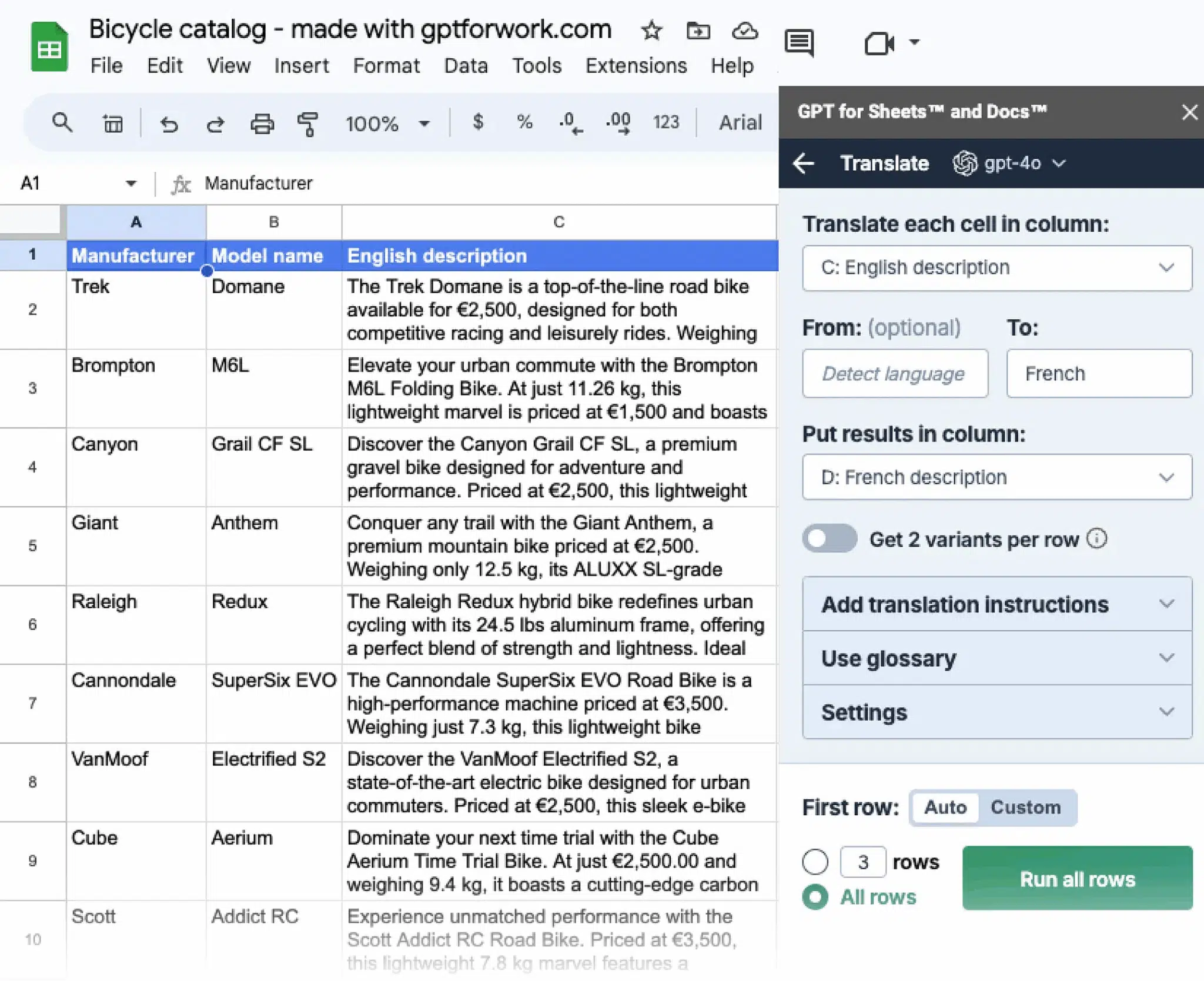Start a meeting with the camera icon

(879, 43)
